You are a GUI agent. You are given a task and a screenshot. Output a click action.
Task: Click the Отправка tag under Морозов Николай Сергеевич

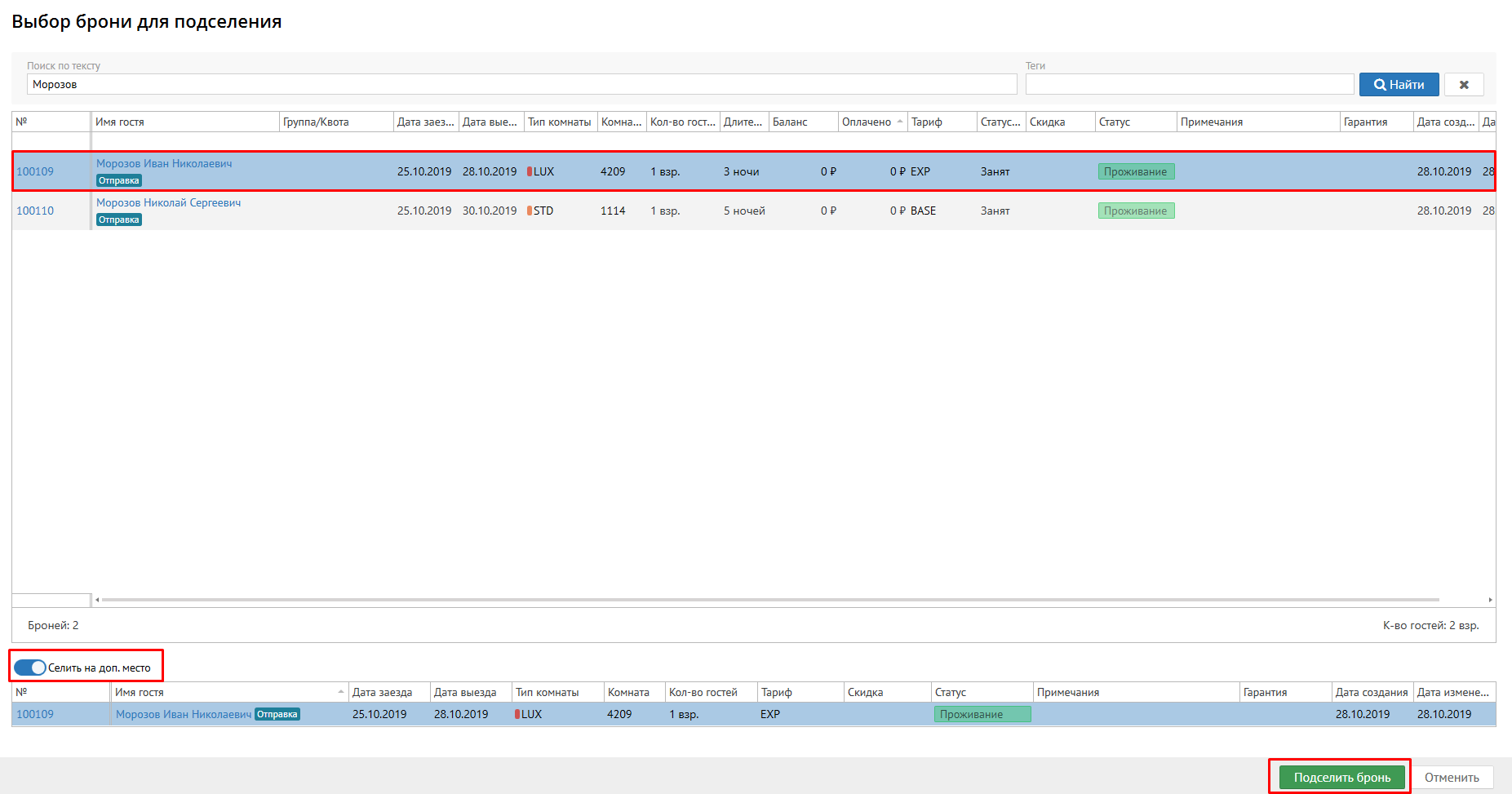coord(119,220)
